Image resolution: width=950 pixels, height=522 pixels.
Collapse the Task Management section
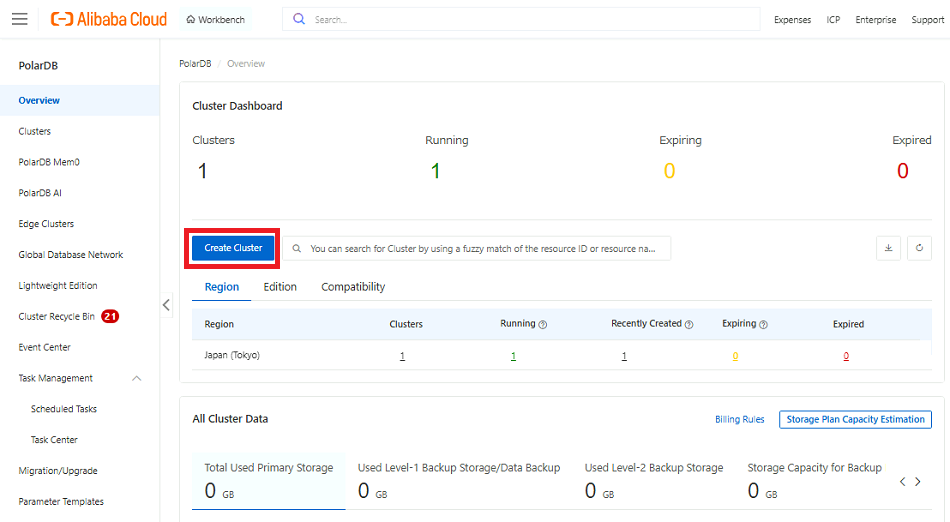137,378
